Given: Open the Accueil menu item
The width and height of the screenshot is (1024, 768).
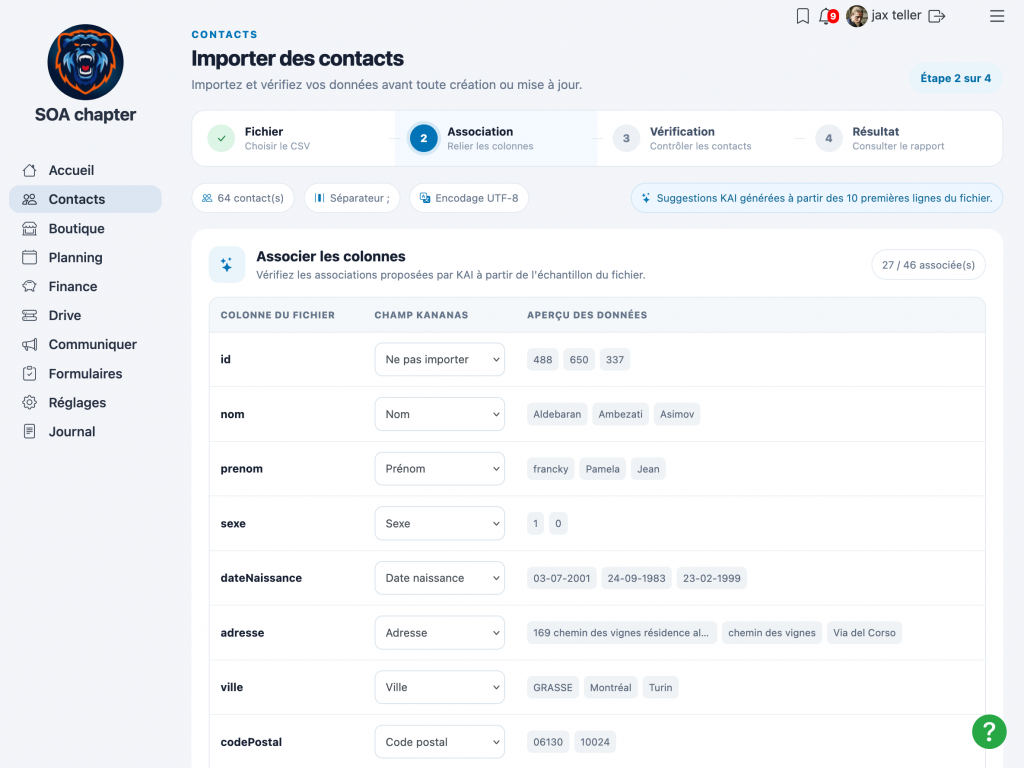Looking at the screenshot, I should (86, 170).
